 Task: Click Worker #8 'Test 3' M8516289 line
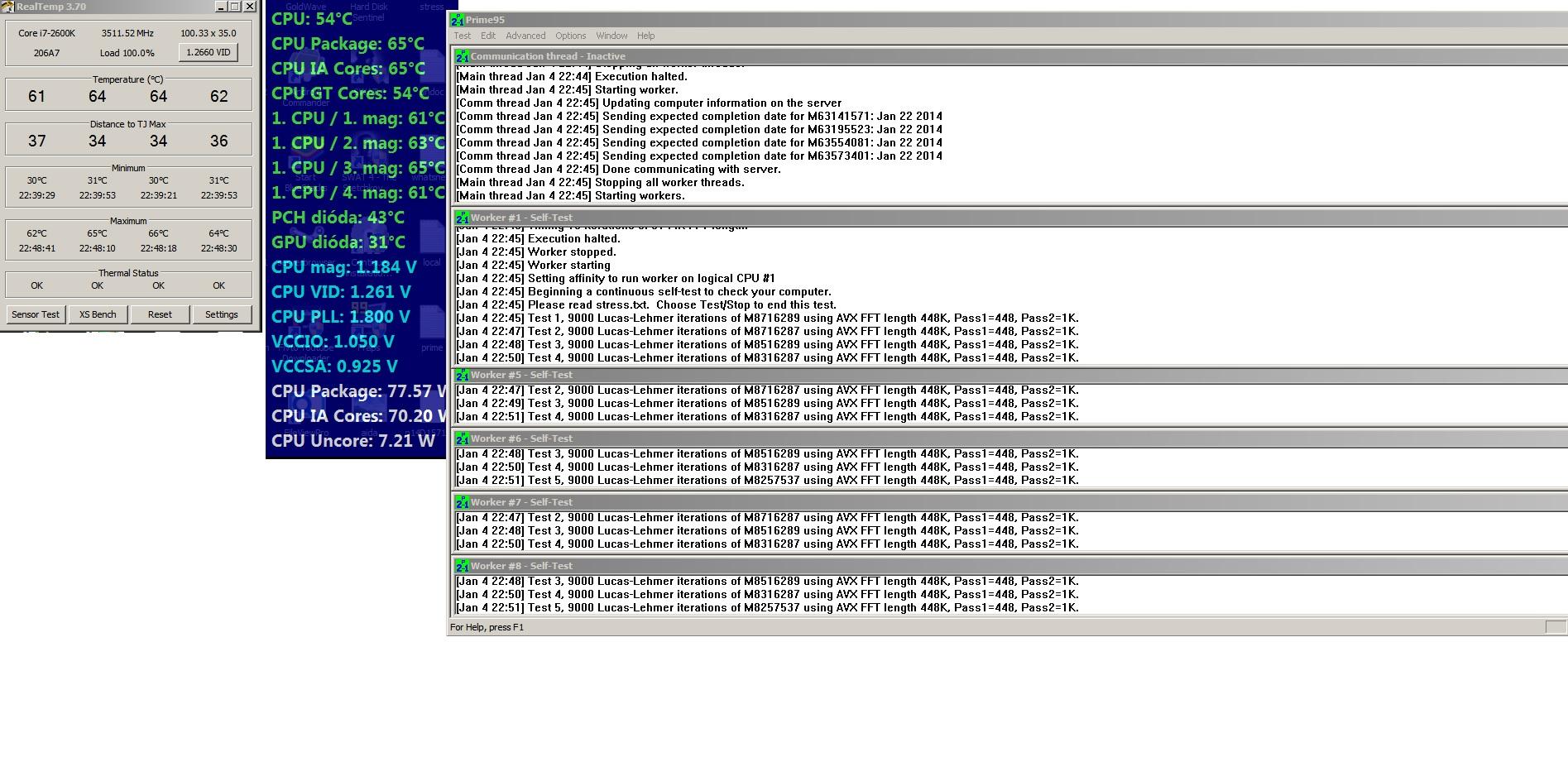767,582
